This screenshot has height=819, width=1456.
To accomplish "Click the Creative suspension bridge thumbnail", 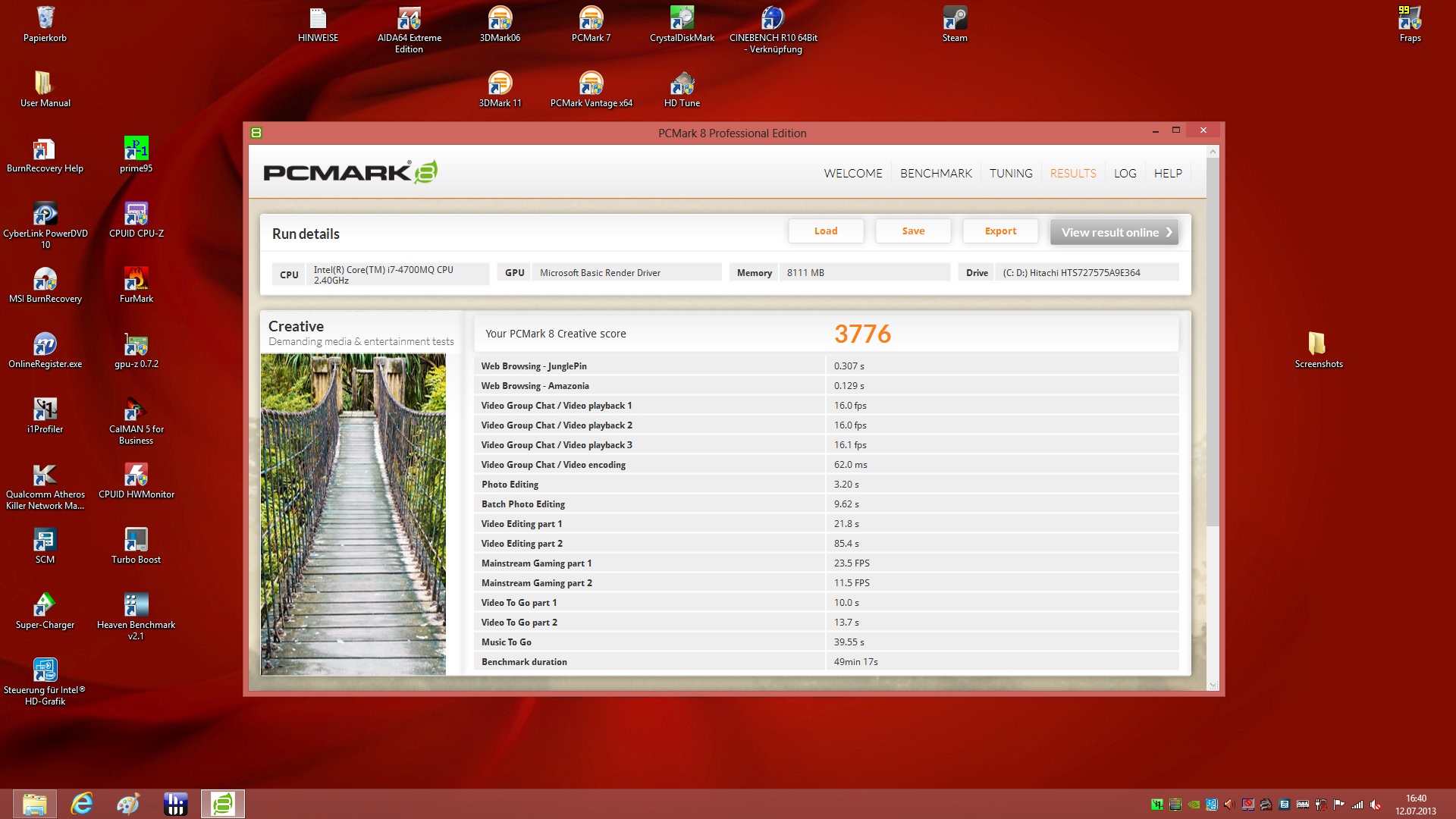I will 353,514.
